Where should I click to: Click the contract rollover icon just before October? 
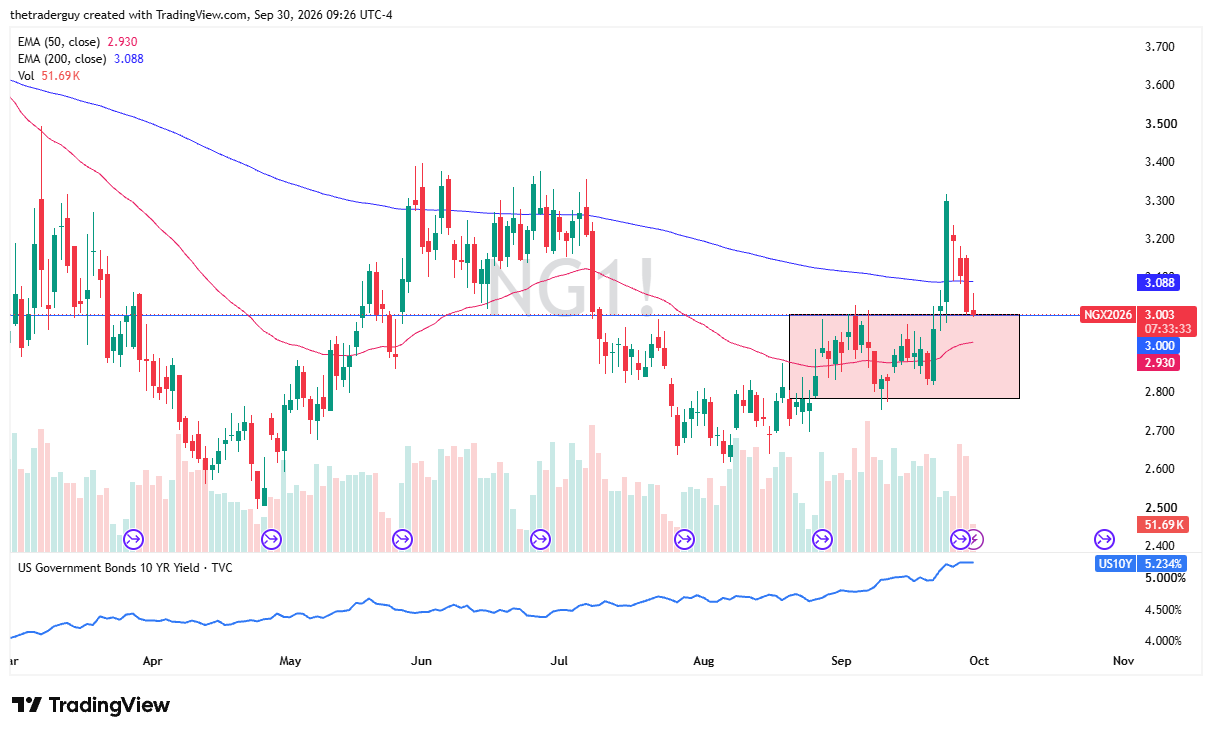pos(959,540)
